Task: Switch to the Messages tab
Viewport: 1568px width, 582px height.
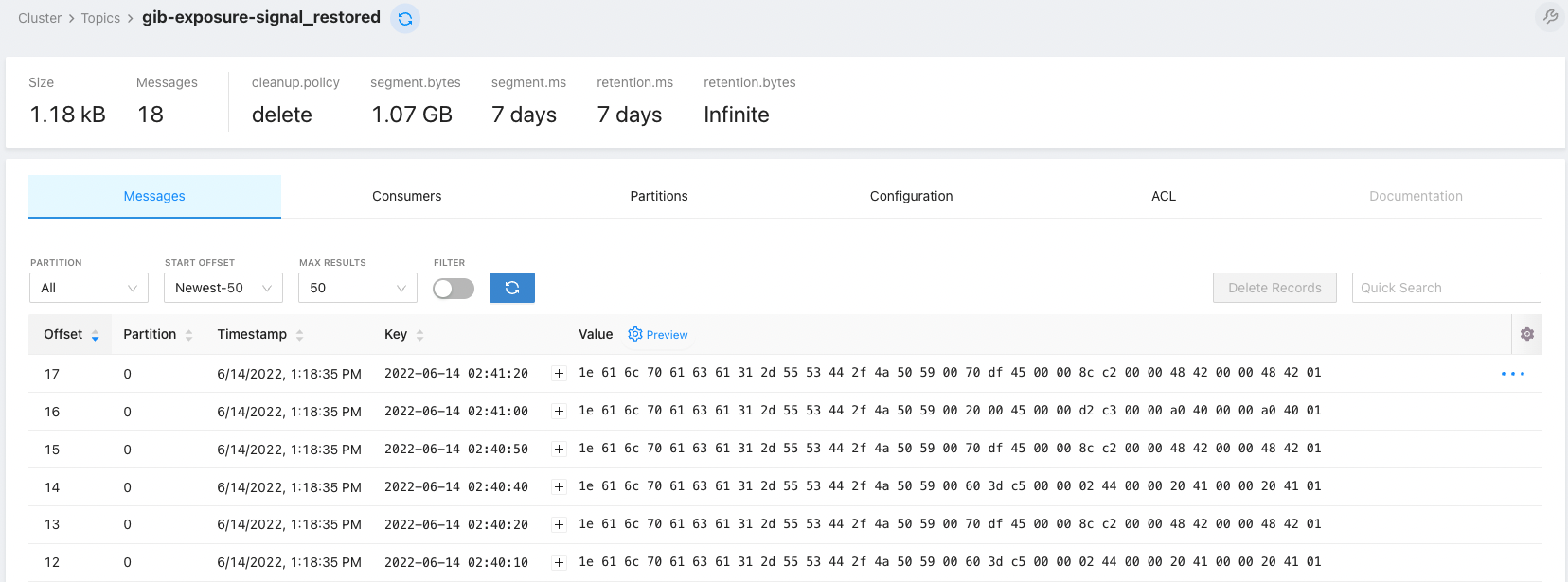Action: (x=154, y=196)
